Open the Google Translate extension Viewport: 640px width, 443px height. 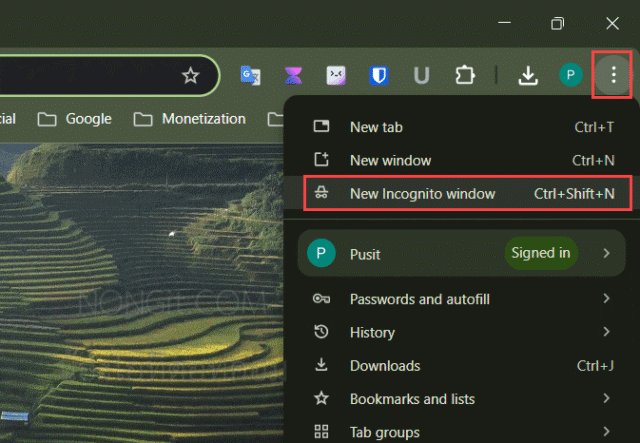click(x=250, y=75)
